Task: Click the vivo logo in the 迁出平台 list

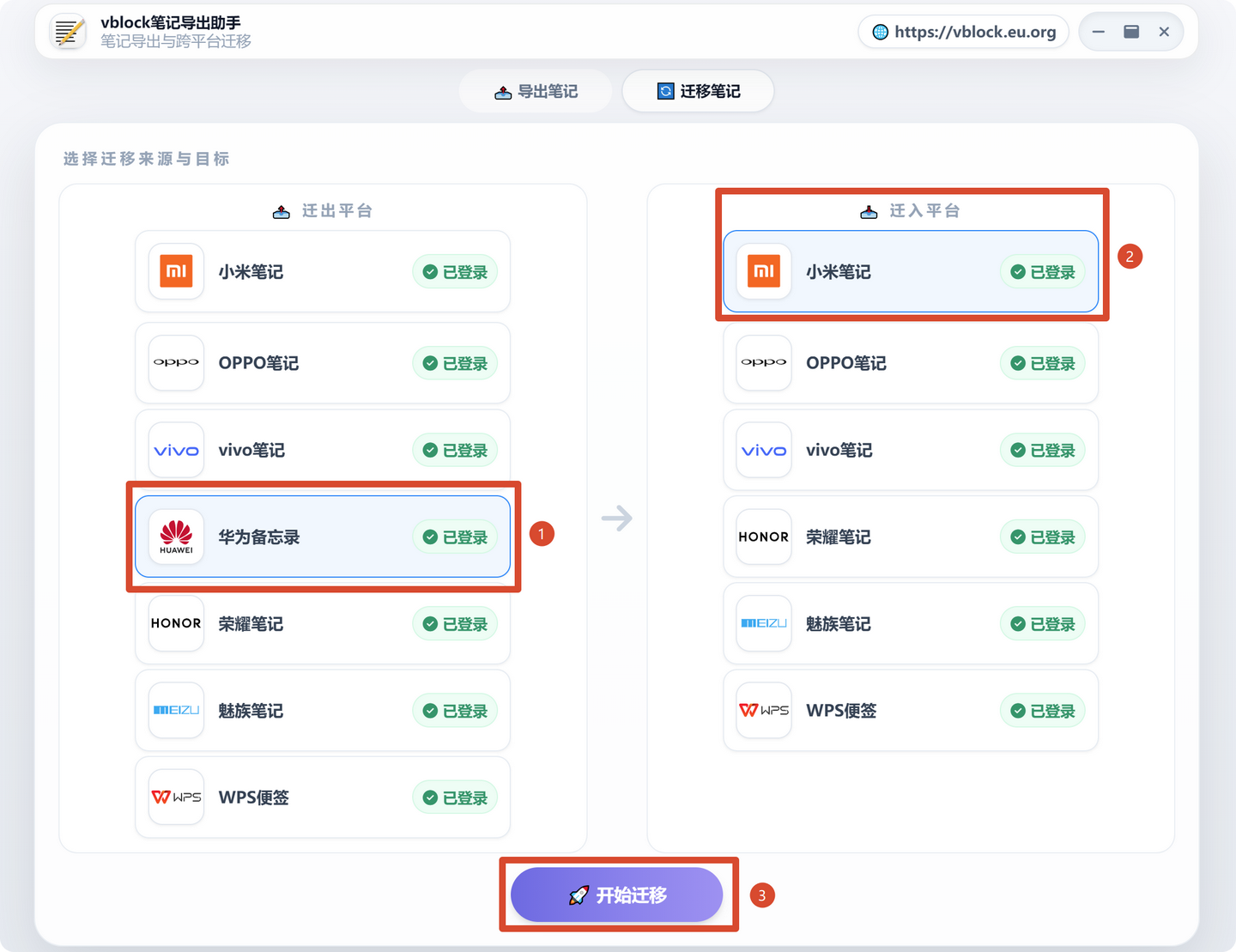Action: 176,450
